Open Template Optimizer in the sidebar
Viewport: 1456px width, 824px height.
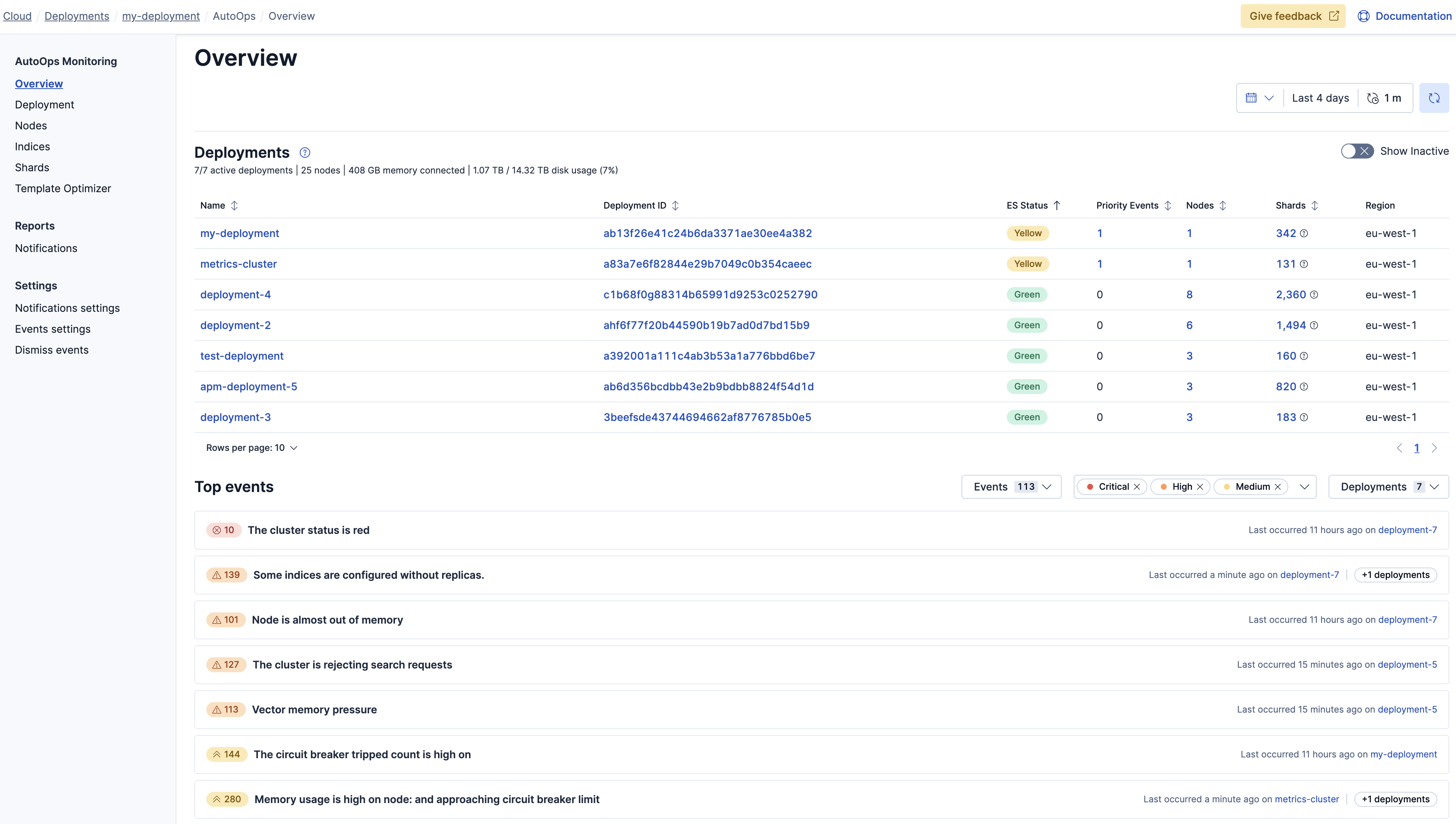point(63,188)
